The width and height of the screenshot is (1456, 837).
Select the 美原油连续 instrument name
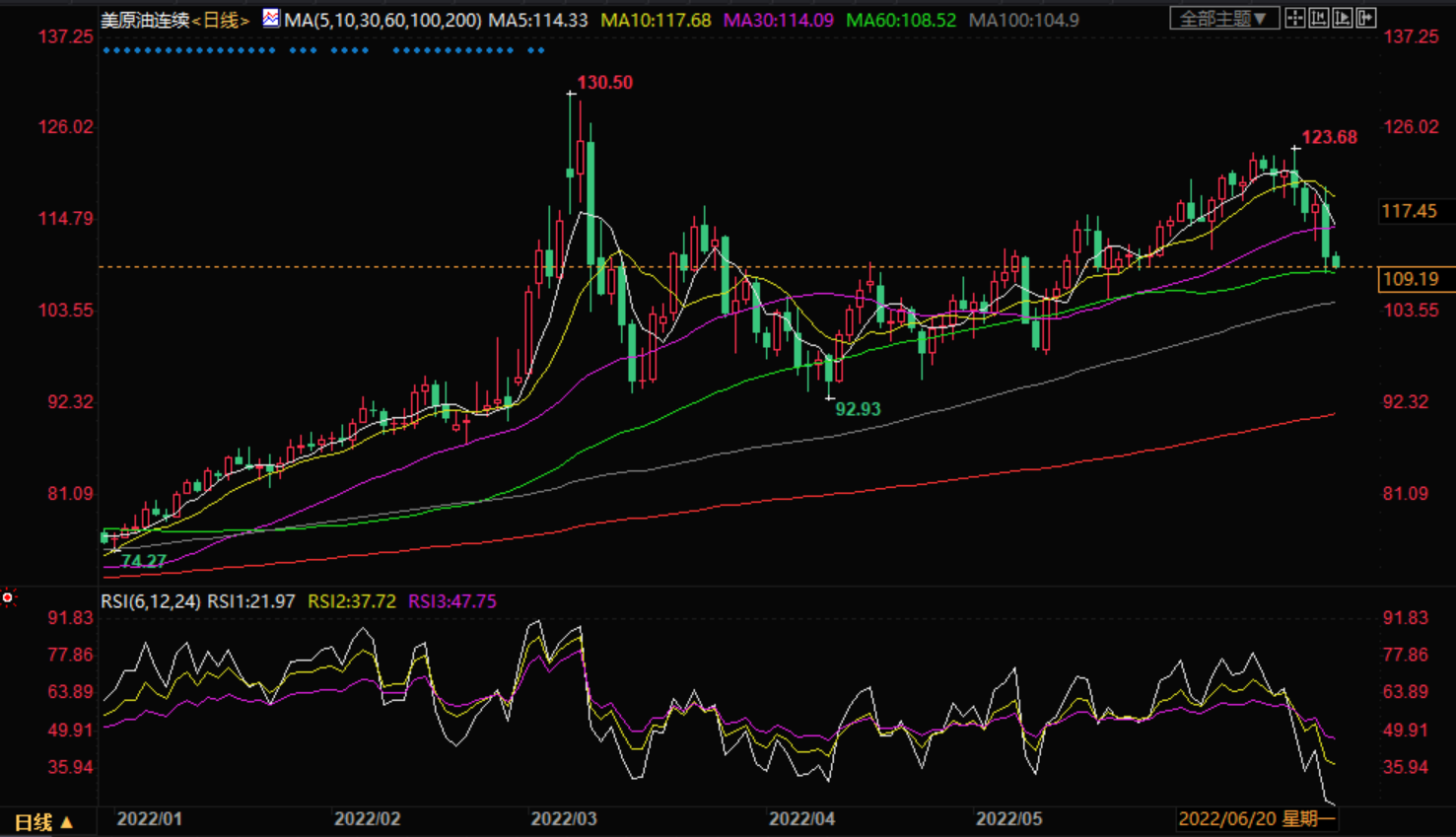tap(144, 20)
